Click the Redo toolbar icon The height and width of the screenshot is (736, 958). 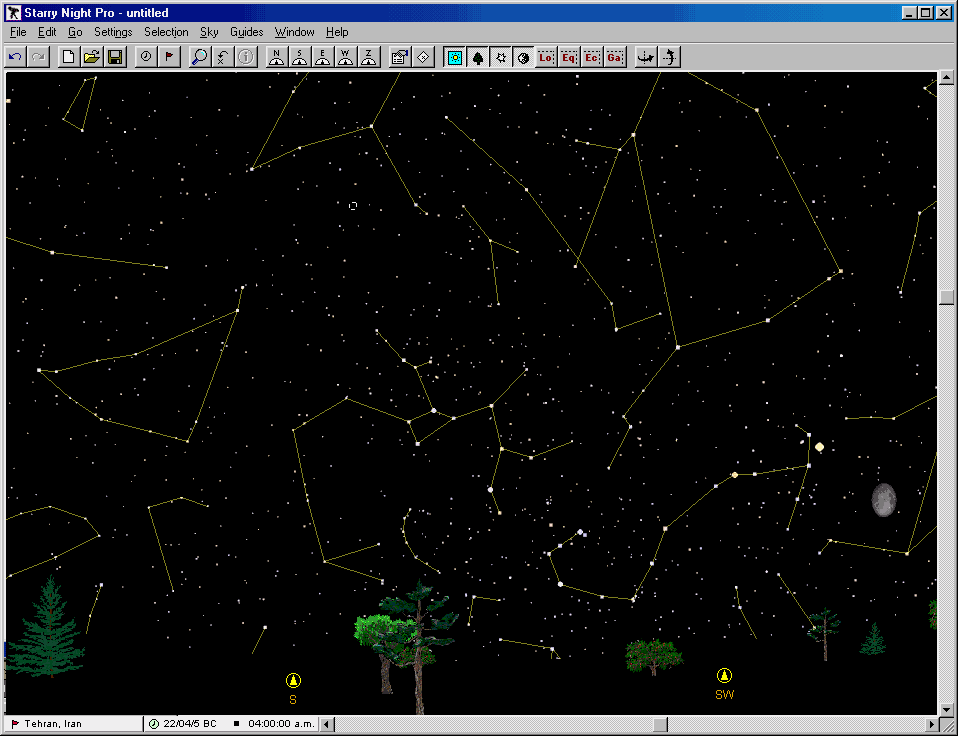pos(38,57)
